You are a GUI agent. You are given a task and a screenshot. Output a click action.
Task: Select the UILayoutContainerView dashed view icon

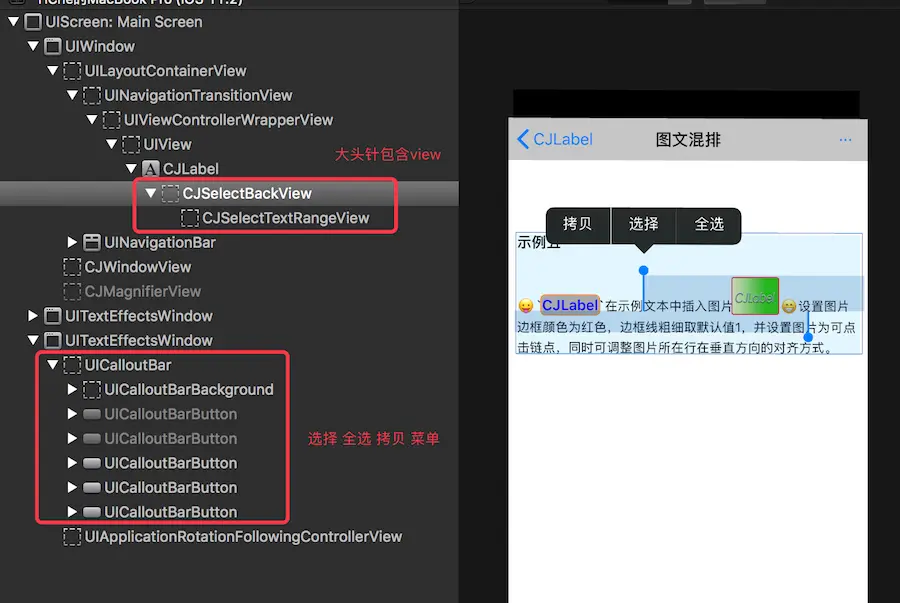point(72,71)
